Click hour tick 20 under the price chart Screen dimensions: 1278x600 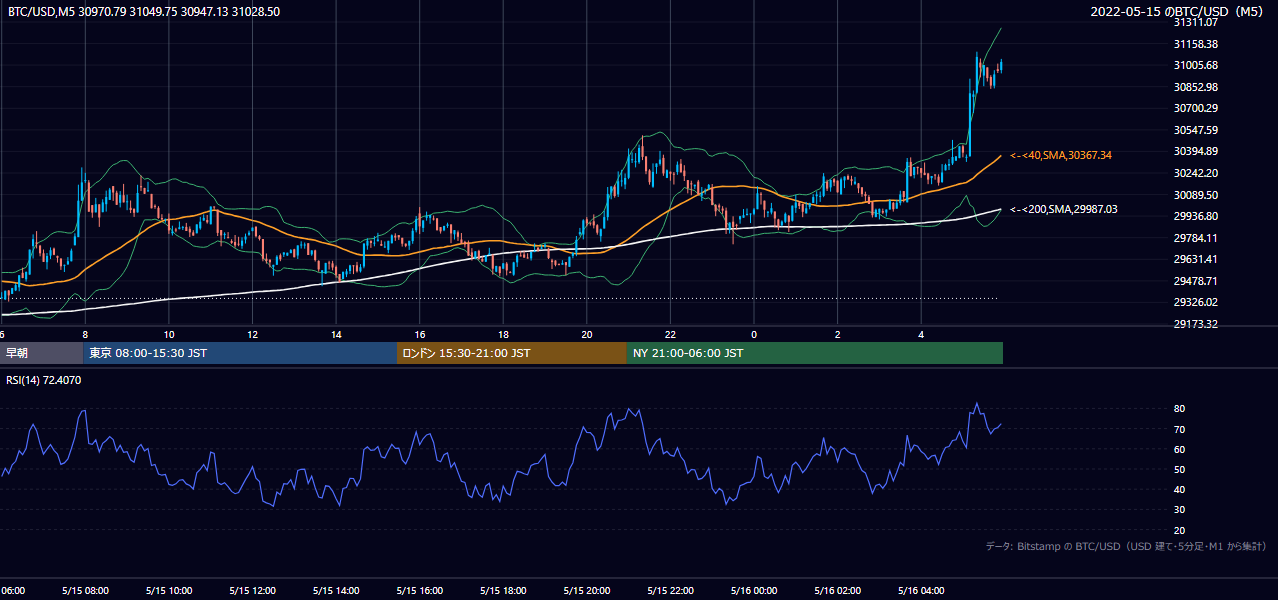587,334
